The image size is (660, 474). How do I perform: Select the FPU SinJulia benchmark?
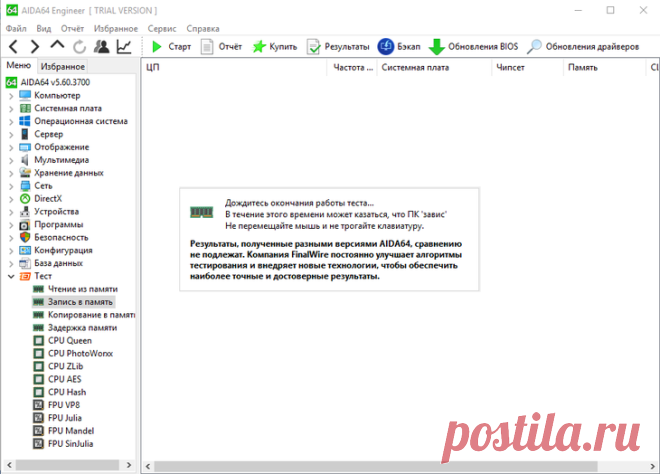coord(63,444)
